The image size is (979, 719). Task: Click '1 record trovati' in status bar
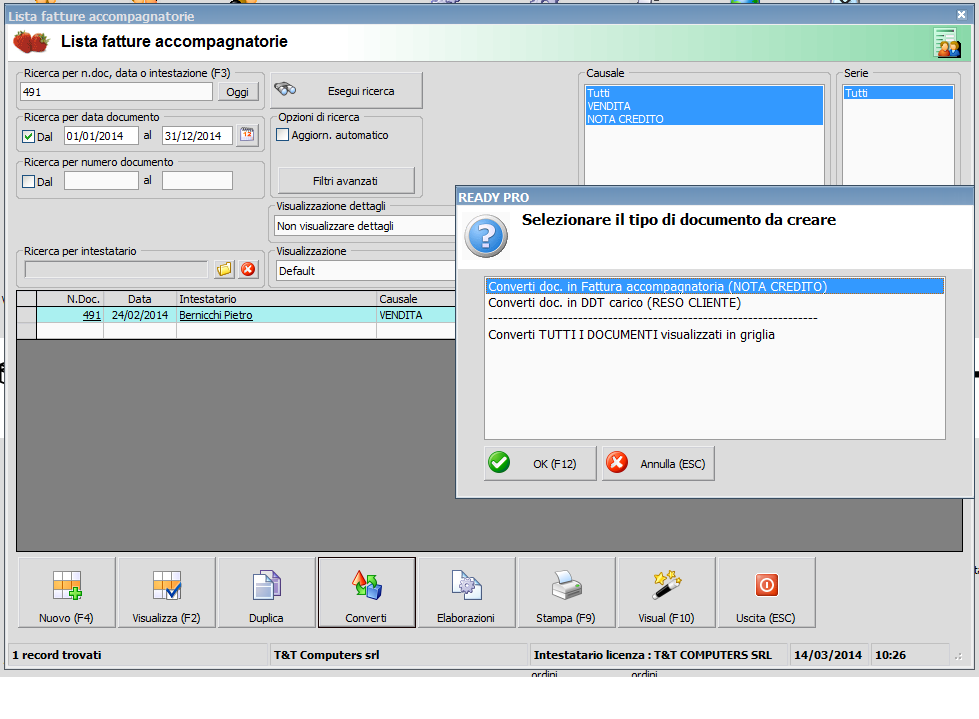point(57,655)
